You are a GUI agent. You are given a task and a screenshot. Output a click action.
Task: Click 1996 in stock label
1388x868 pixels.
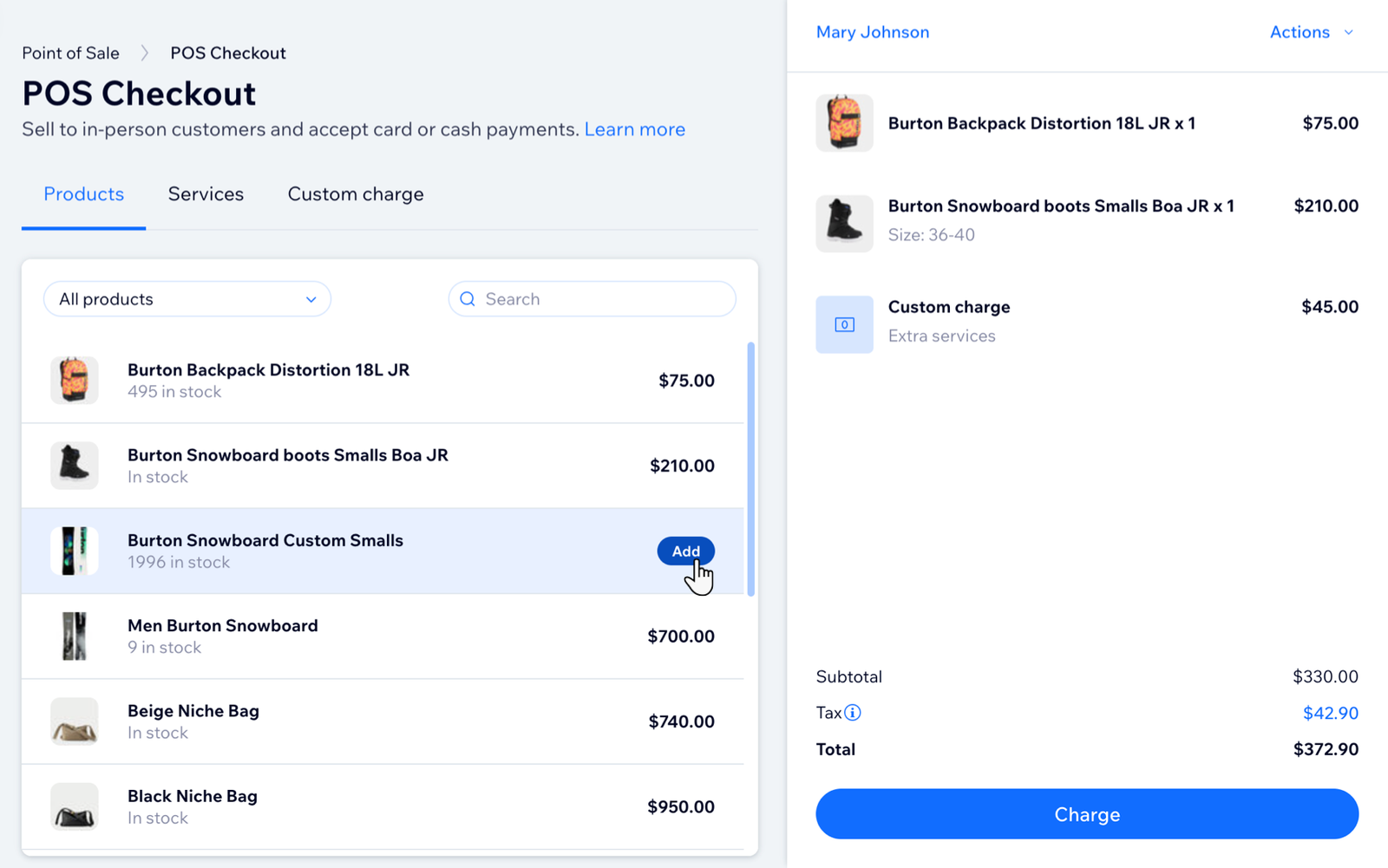coord(179,562)
